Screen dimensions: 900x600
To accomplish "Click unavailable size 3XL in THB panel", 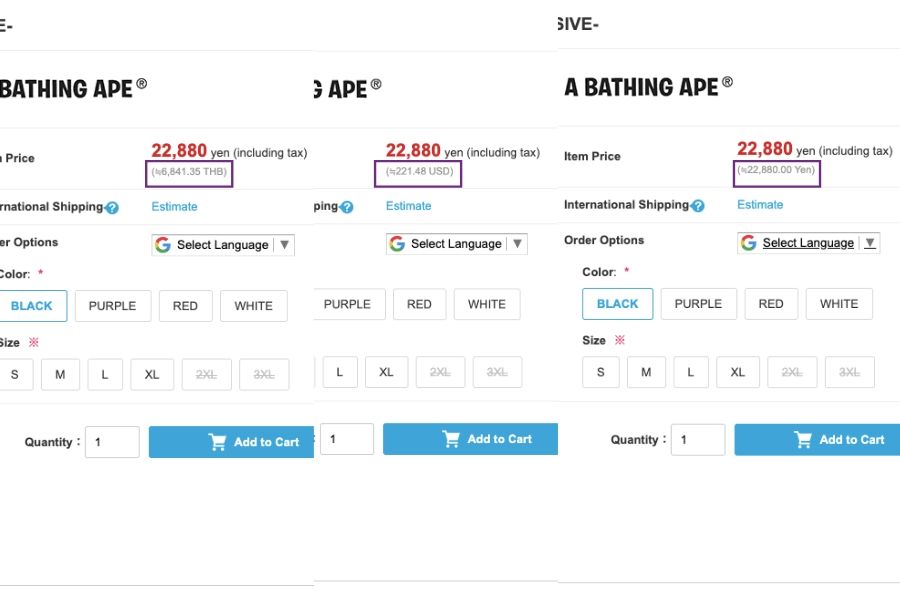I will [264, 375].
